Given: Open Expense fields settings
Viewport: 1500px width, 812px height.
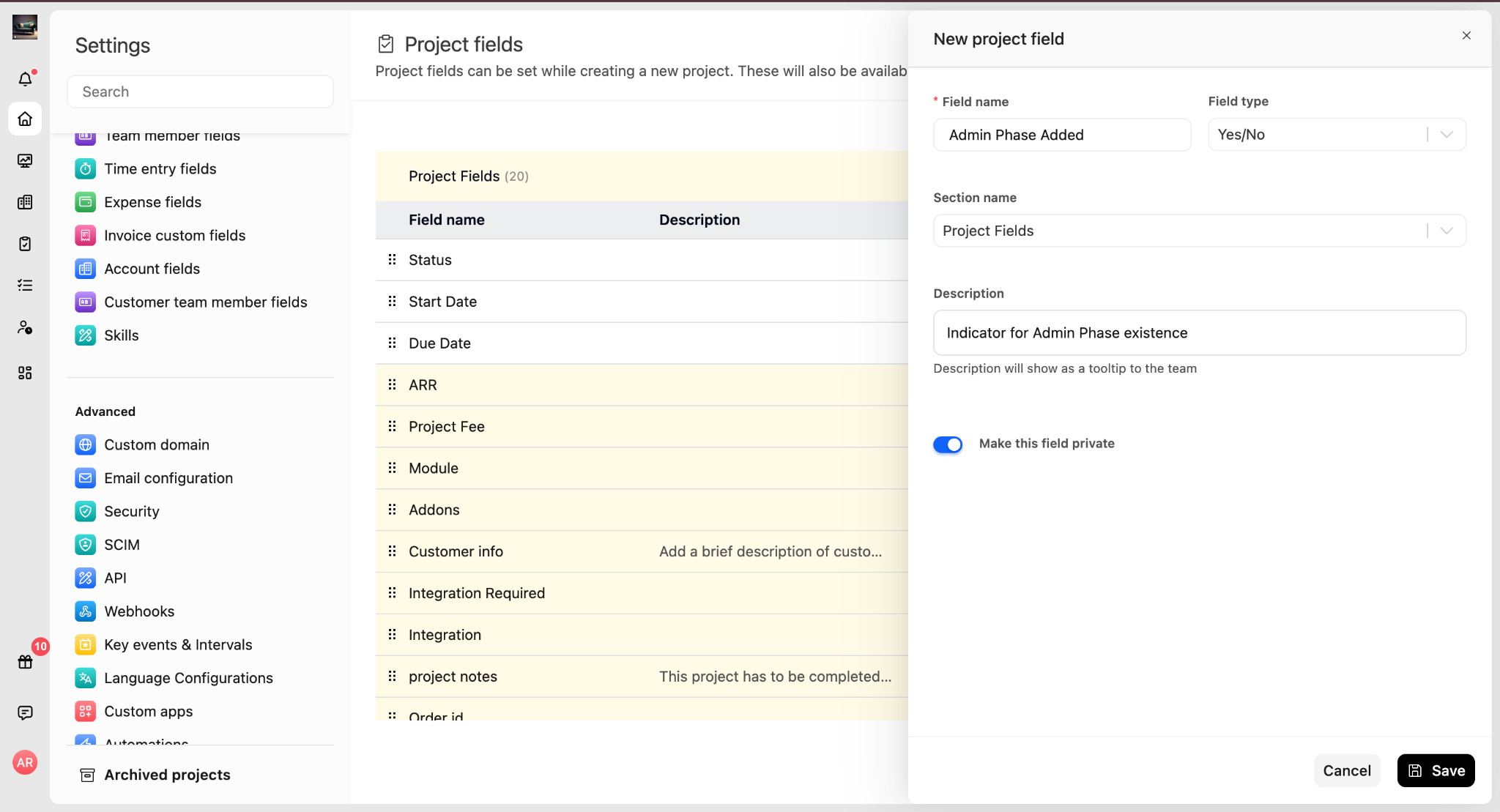Looking at the screenshot, I should click(x=152, y=202).
